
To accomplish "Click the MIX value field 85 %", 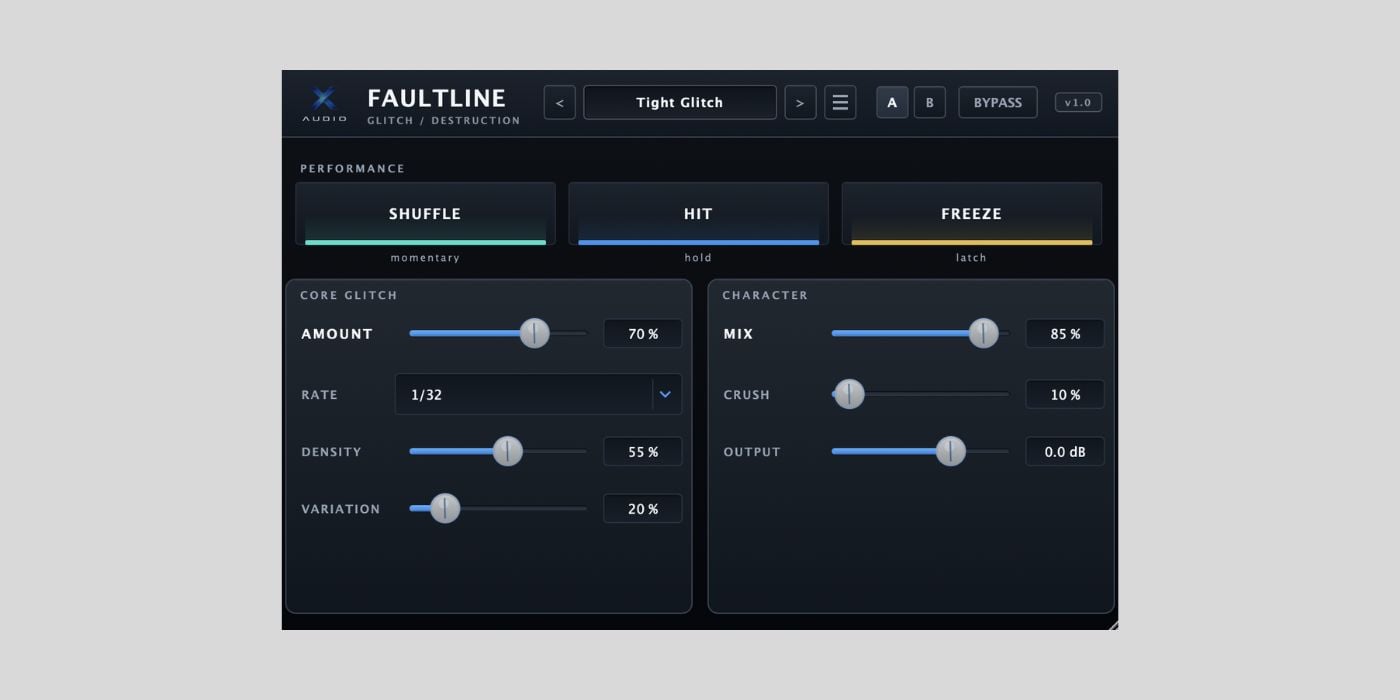I will [1065, 333].
